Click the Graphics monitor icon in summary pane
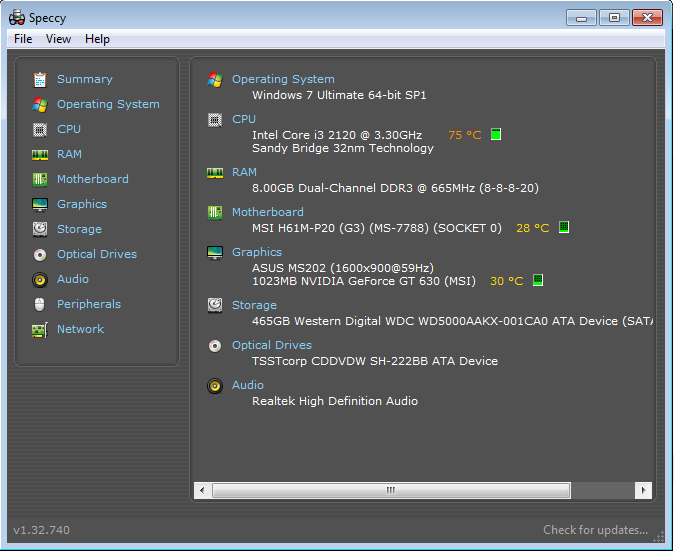Viewport: 674px width, 555px height. click(x=215, y=252)
